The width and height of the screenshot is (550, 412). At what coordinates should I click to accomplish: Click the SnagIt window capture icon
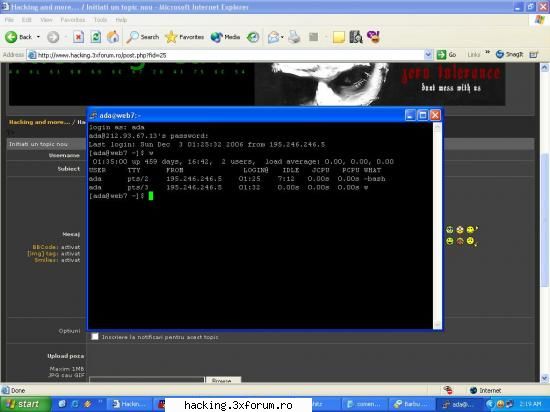pyautogui.click(x=534, y=54)
